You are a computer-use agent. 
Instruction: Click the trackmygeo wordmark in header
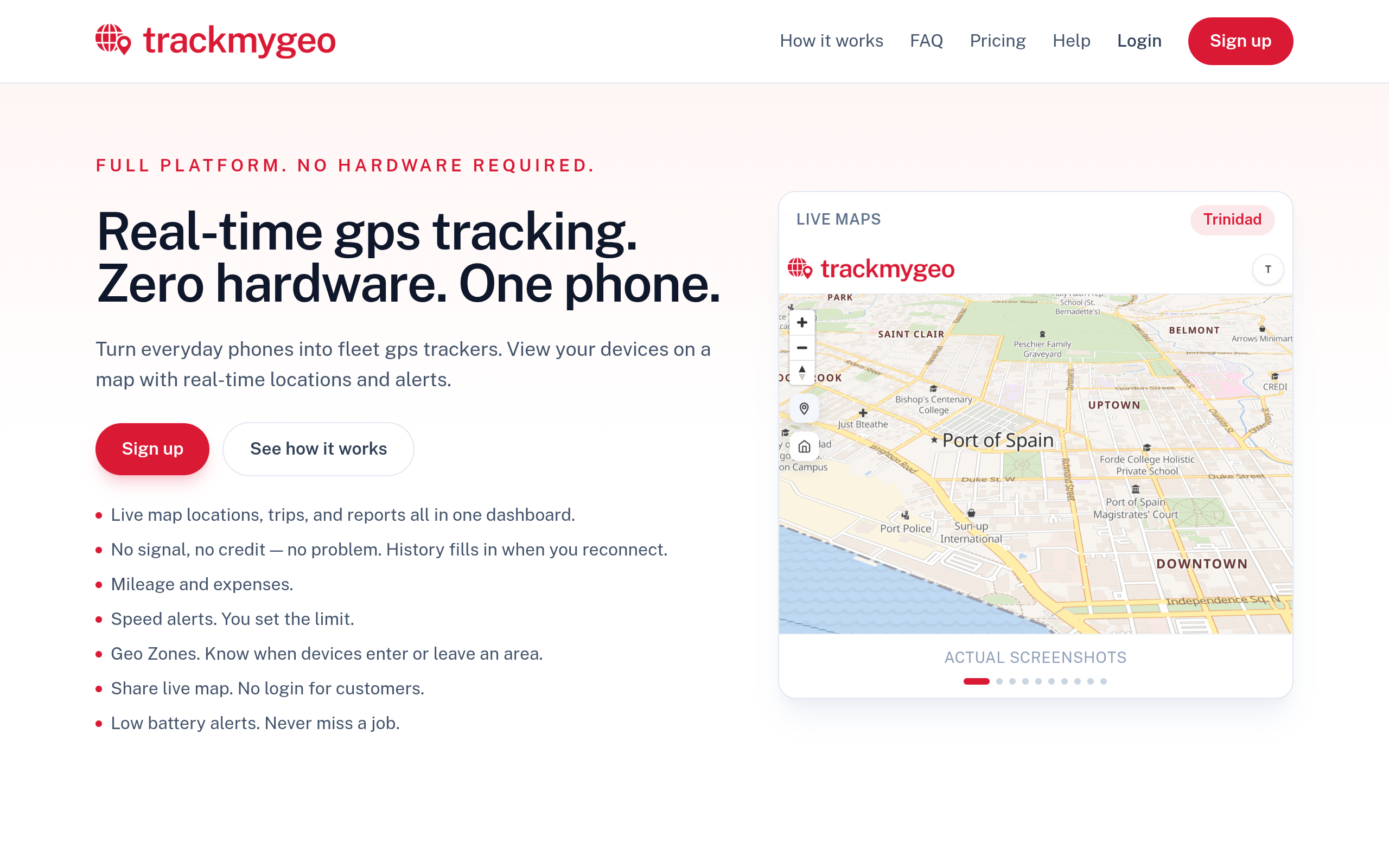coord(239,41)
